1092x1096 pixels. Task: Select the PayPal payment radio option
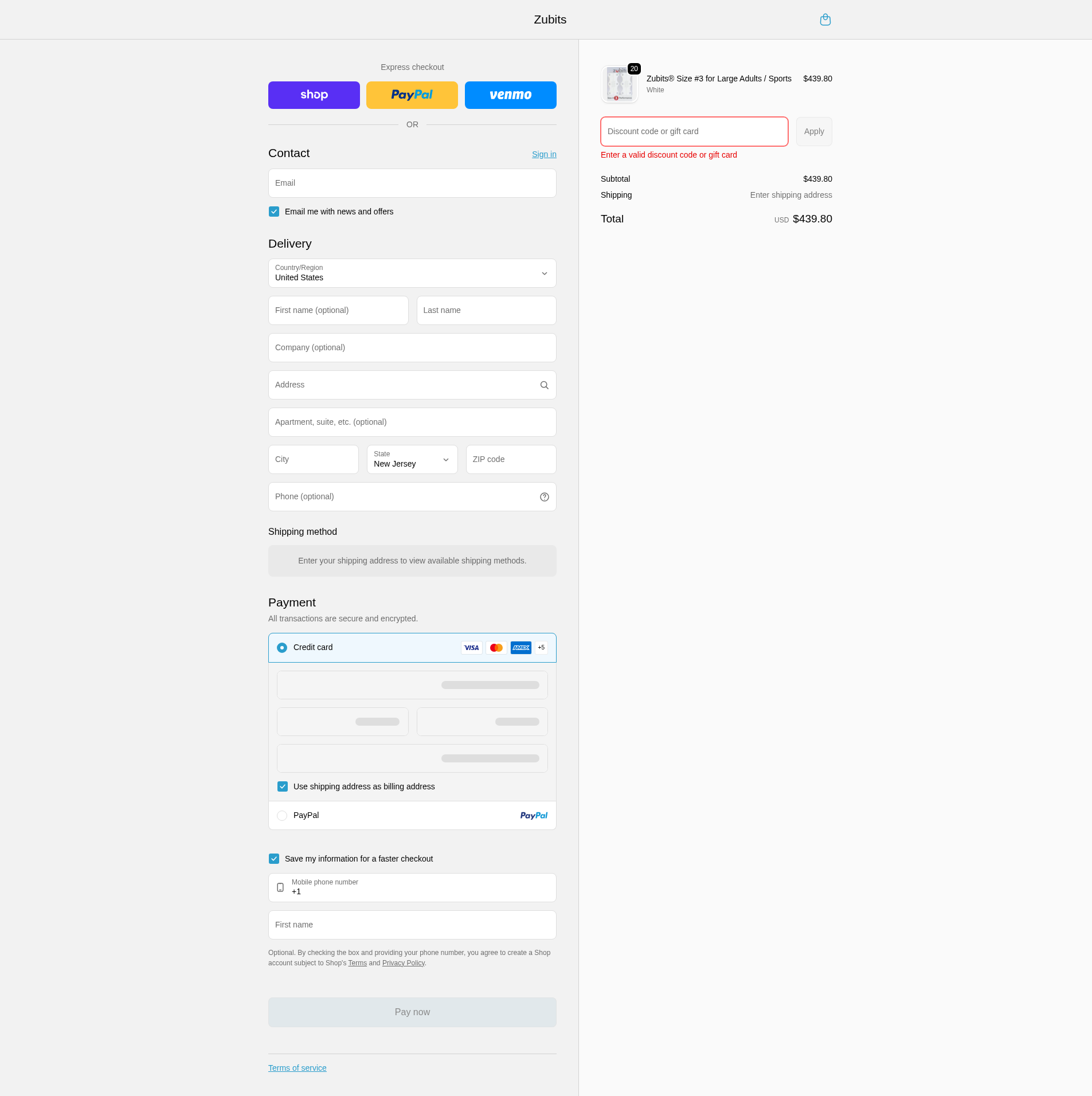282,816
